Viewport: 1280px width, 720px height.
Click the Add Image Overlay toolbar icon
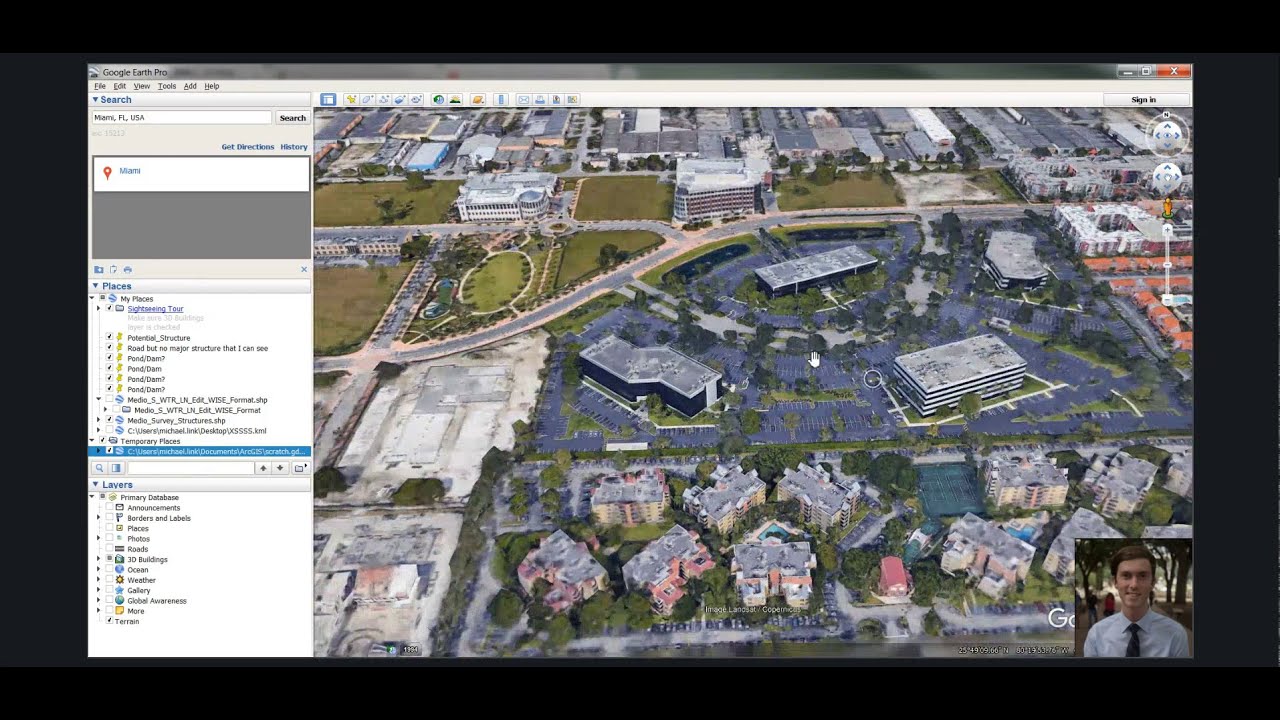coord(400,100)
